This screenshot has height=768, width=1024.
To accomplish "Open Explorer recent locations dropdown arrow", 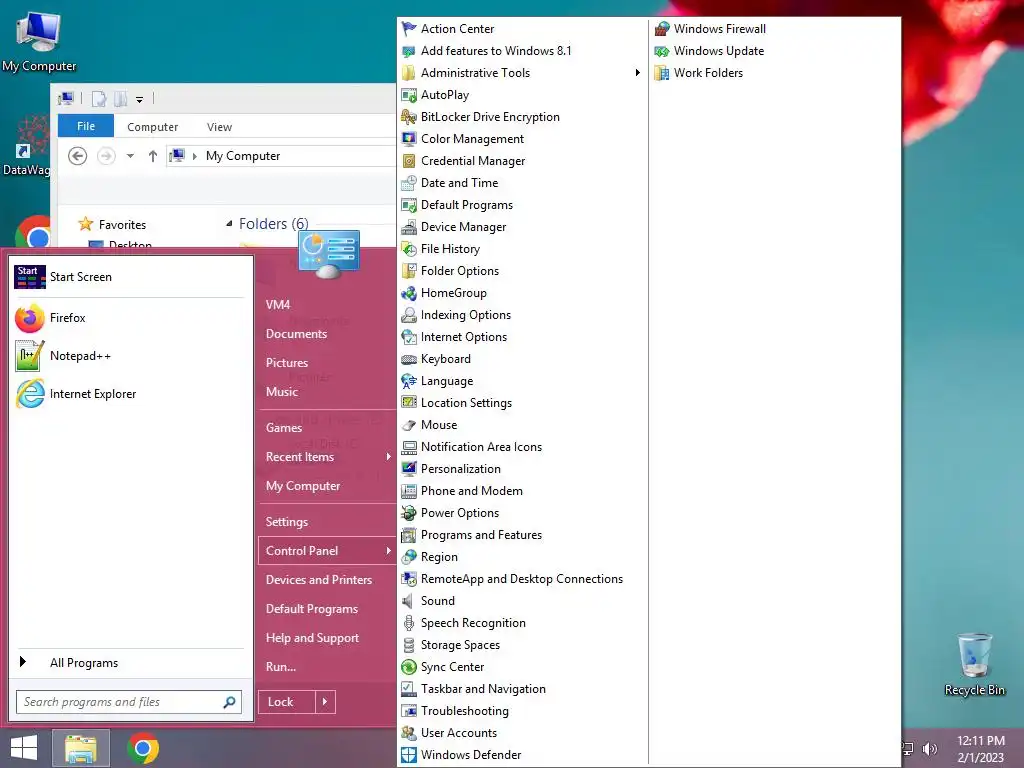I will coord(131,156).
